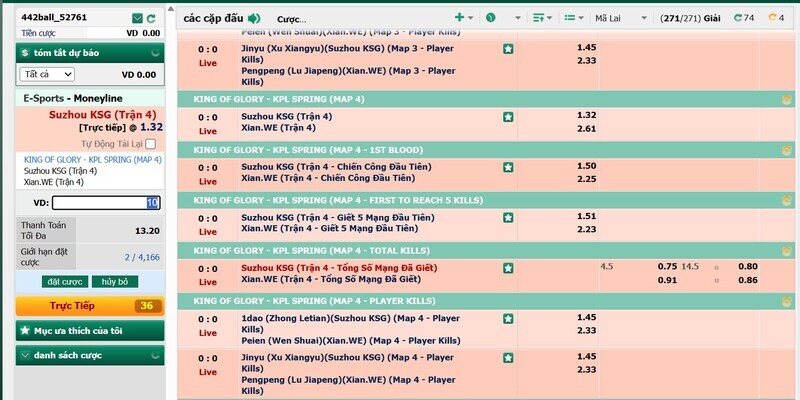Screen dimensions: 800x400
Task: Click the KING OF GLORY - KPL SPRING (MAP 4) bet slip link
Action: pos(92,160)
